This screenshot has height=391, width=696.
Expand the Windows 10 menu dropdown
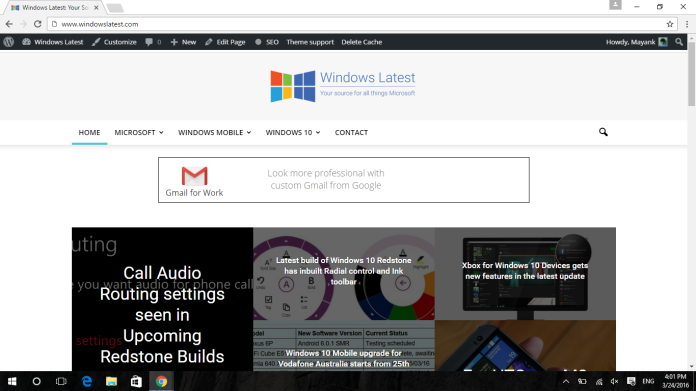click(293, 132)
